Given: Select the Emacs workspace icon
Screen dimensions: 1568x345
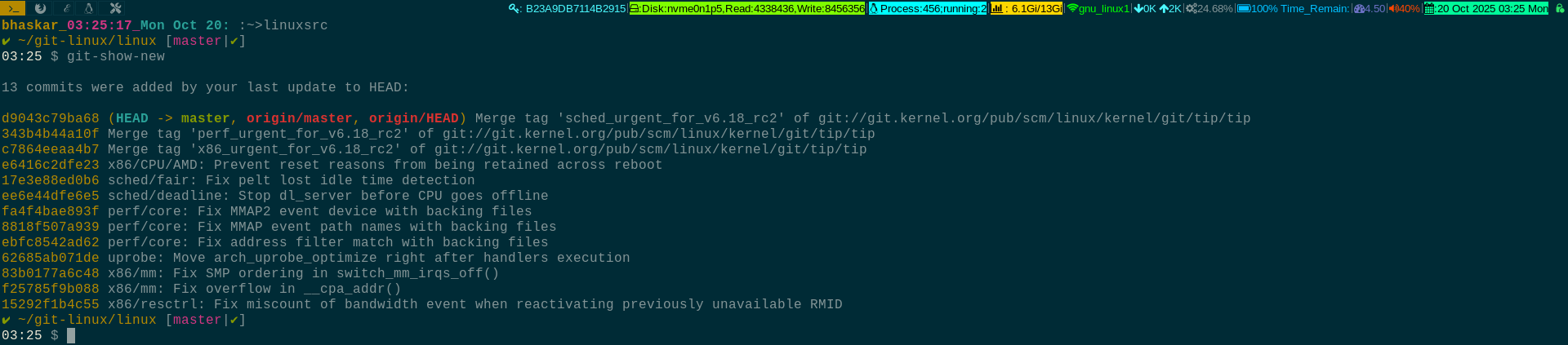Looking at the screenshot, I should pyautogui.click(x=66, y=8).
